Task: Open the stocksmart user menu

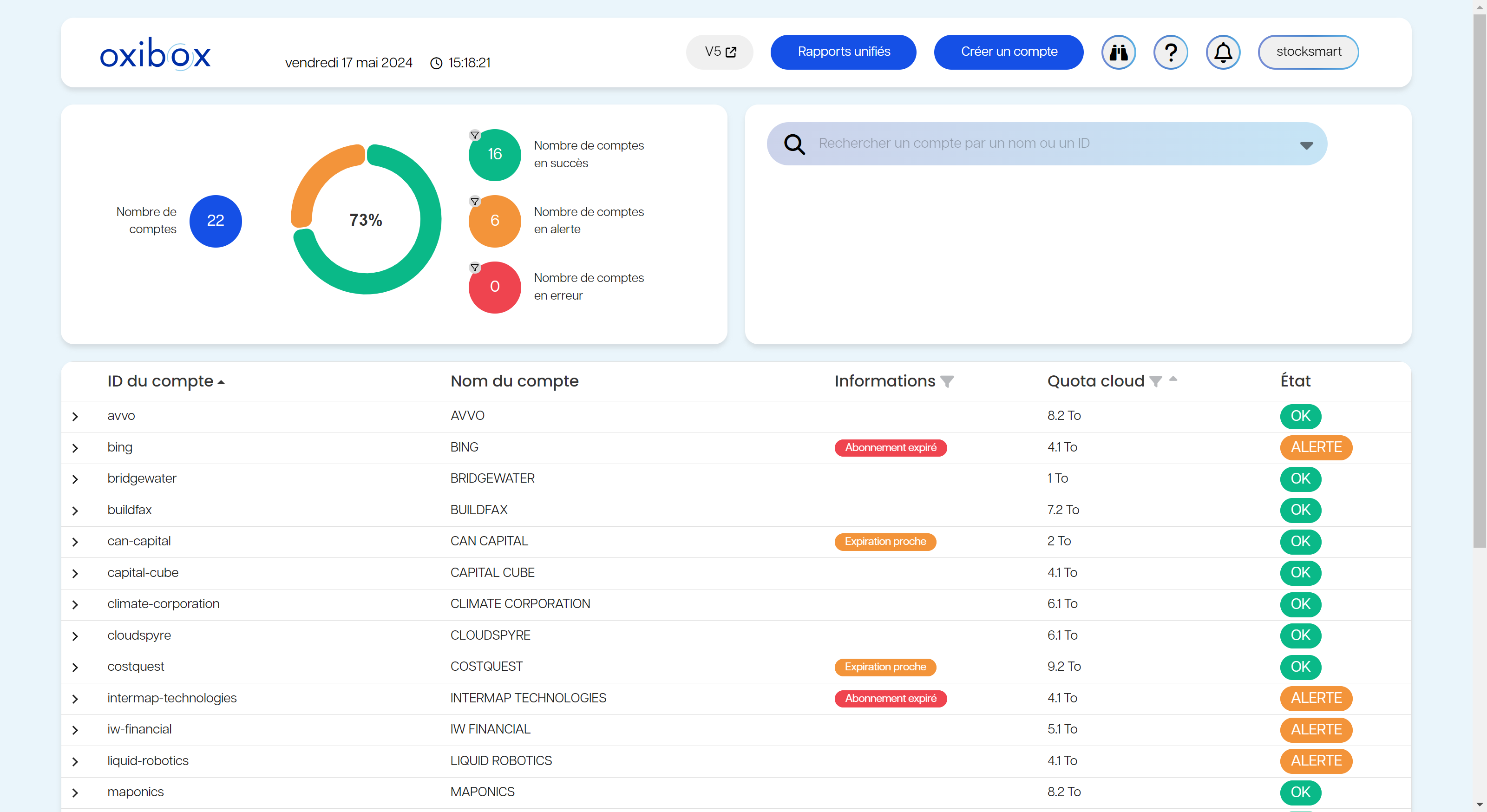Action: coord(1308,52)
